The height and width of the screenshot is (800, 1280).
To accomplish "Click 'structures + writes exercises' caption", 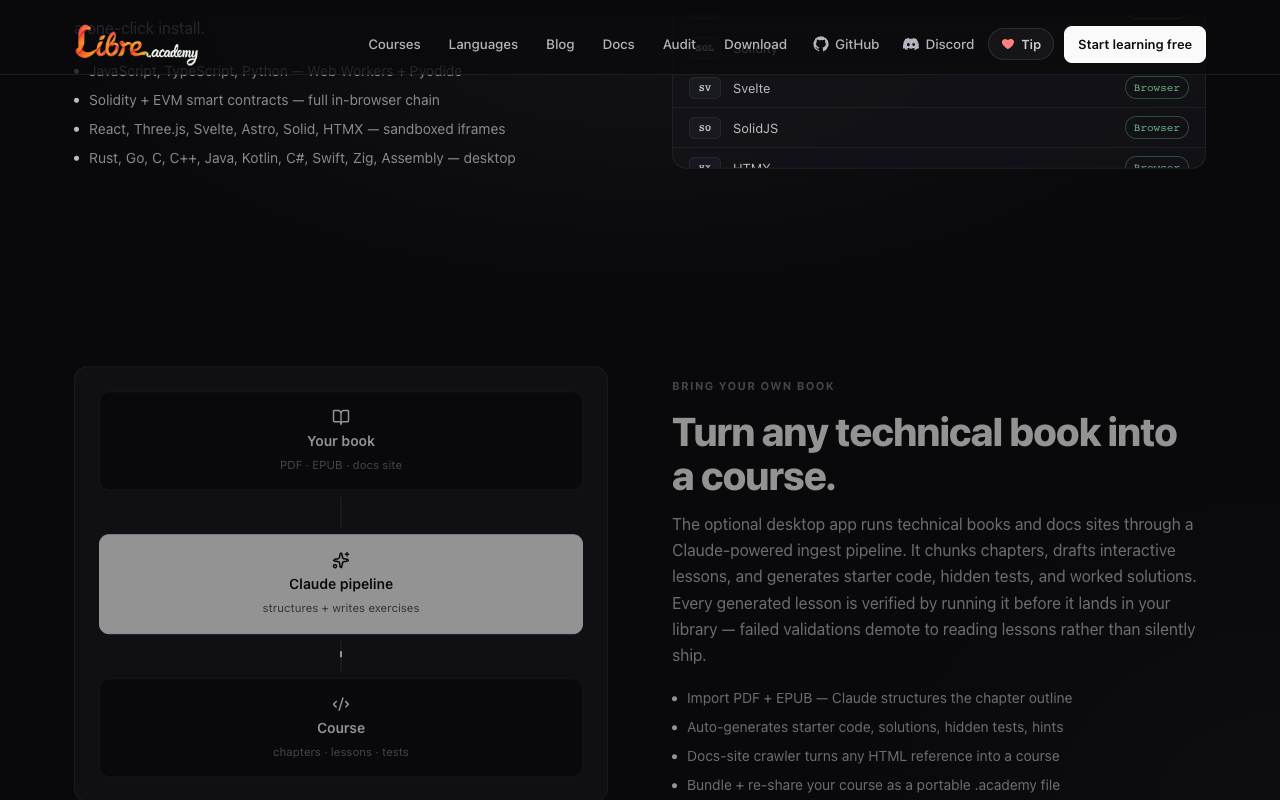I will 341,608.
